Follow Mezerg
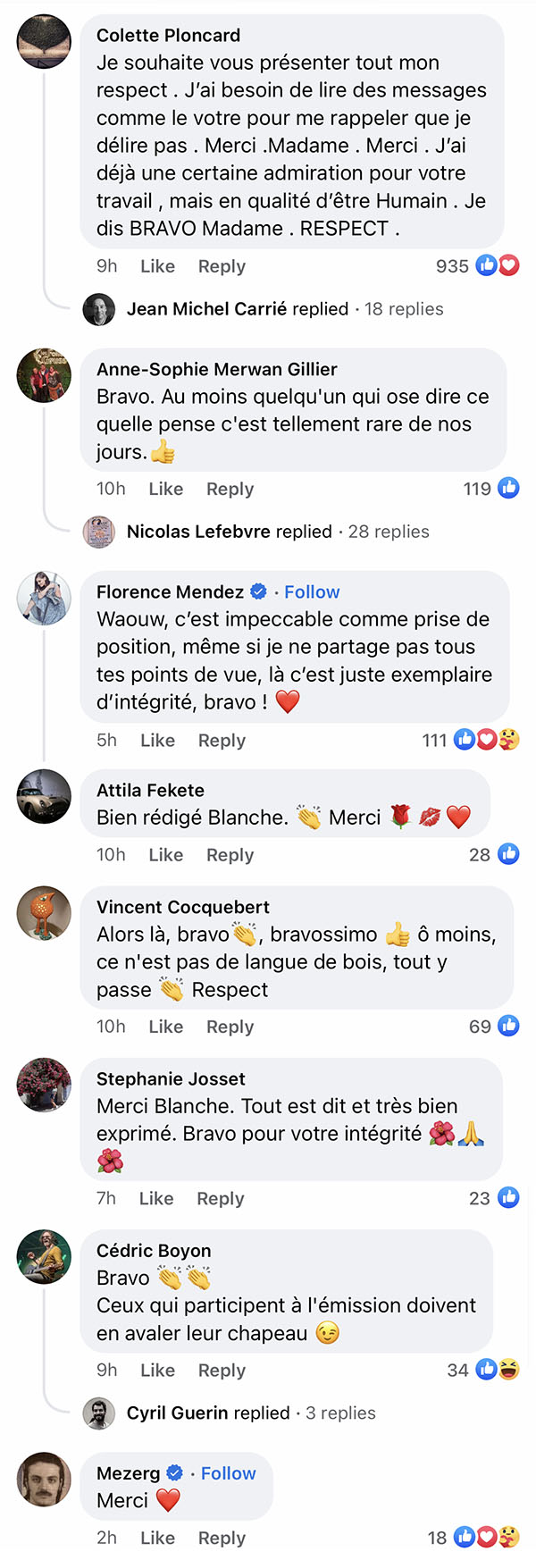Screen dimensions: 536x1568 228,1473
